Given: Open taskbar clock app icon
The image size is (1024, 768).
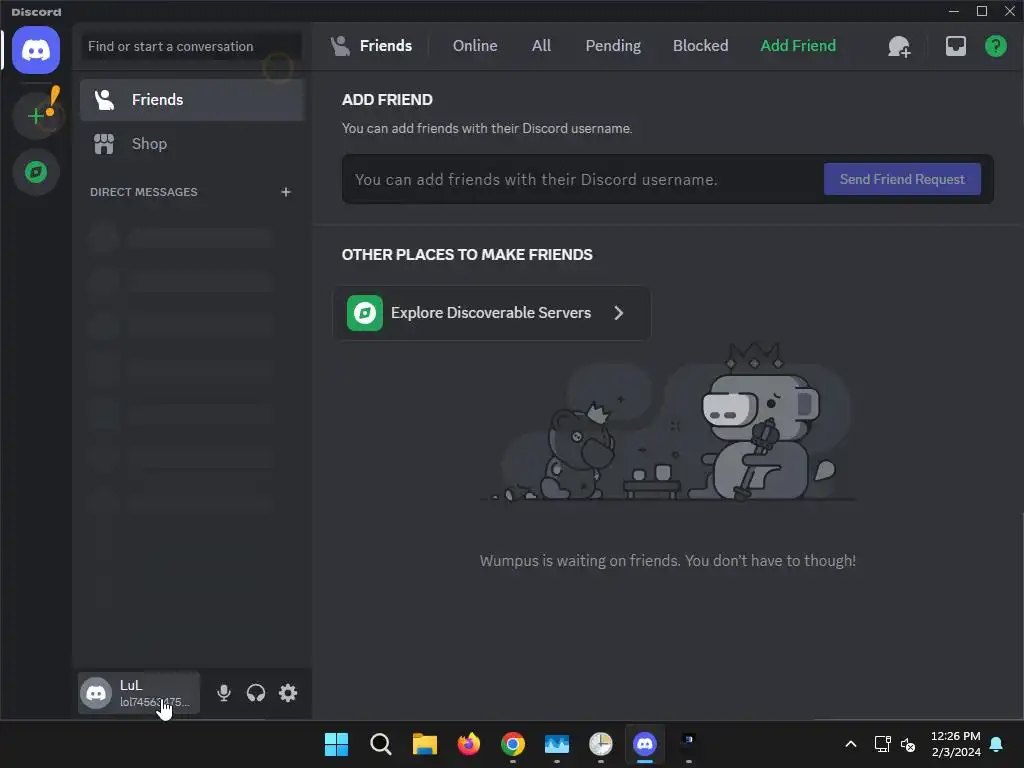Looking at the screenshot, I should [600, 744].
